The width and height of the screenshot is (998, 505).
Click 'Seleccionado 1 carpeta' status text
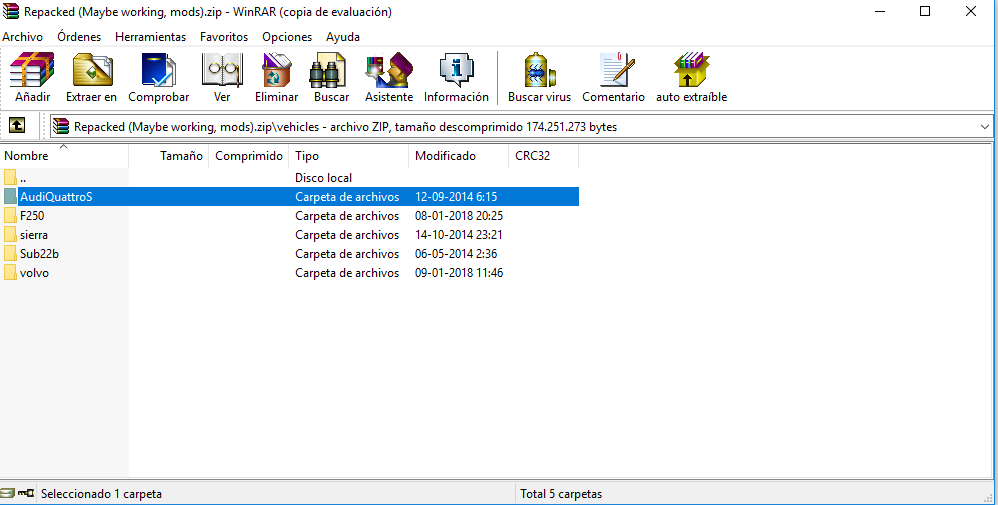pyautogui.click(x=101, y=494)
